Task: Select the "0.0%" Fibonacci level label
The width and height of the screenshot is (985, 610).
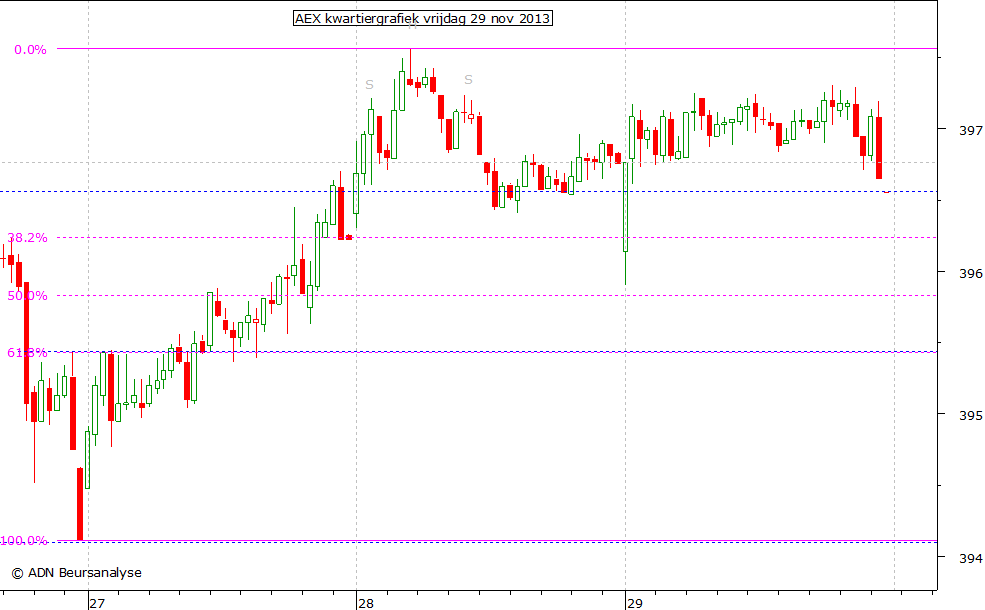Action: pos(30,50)
